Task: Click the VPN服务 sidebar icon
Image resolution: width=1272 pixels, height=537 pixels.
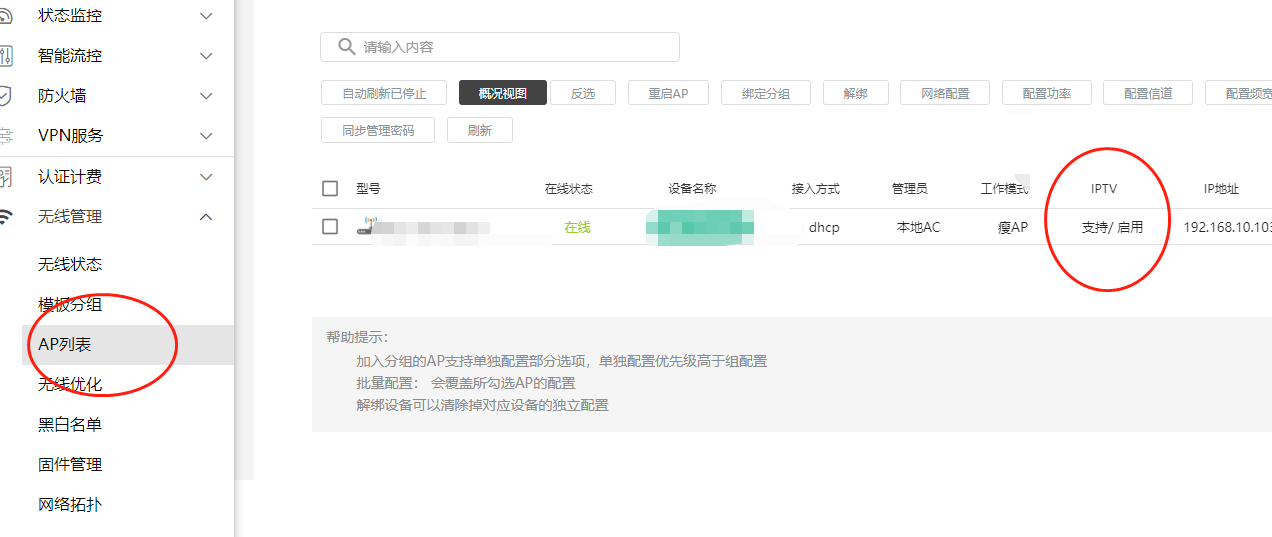Action: (x=5, y=135)
